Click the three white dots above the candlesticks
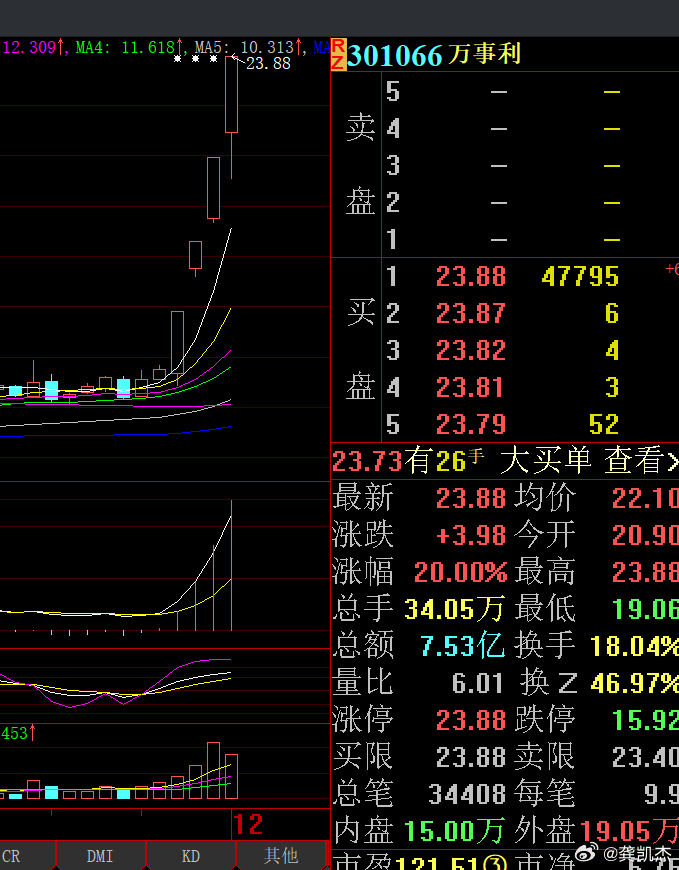Screen dimensions: 679x870 pyautogui.click(x=194, y=59)
